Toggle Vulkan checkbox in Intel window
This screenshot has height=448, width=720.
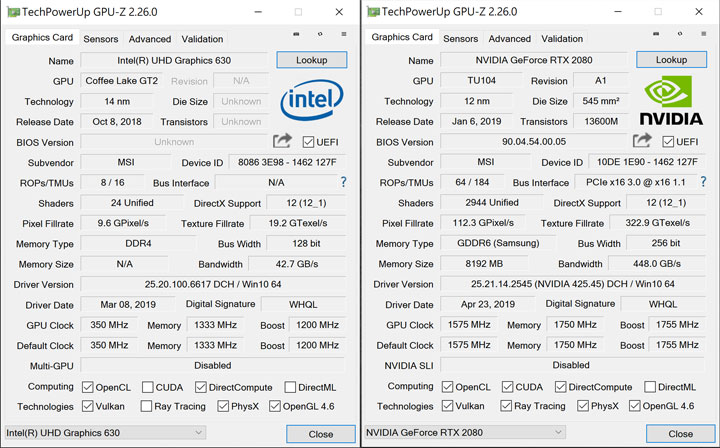[x=87, y=406]
